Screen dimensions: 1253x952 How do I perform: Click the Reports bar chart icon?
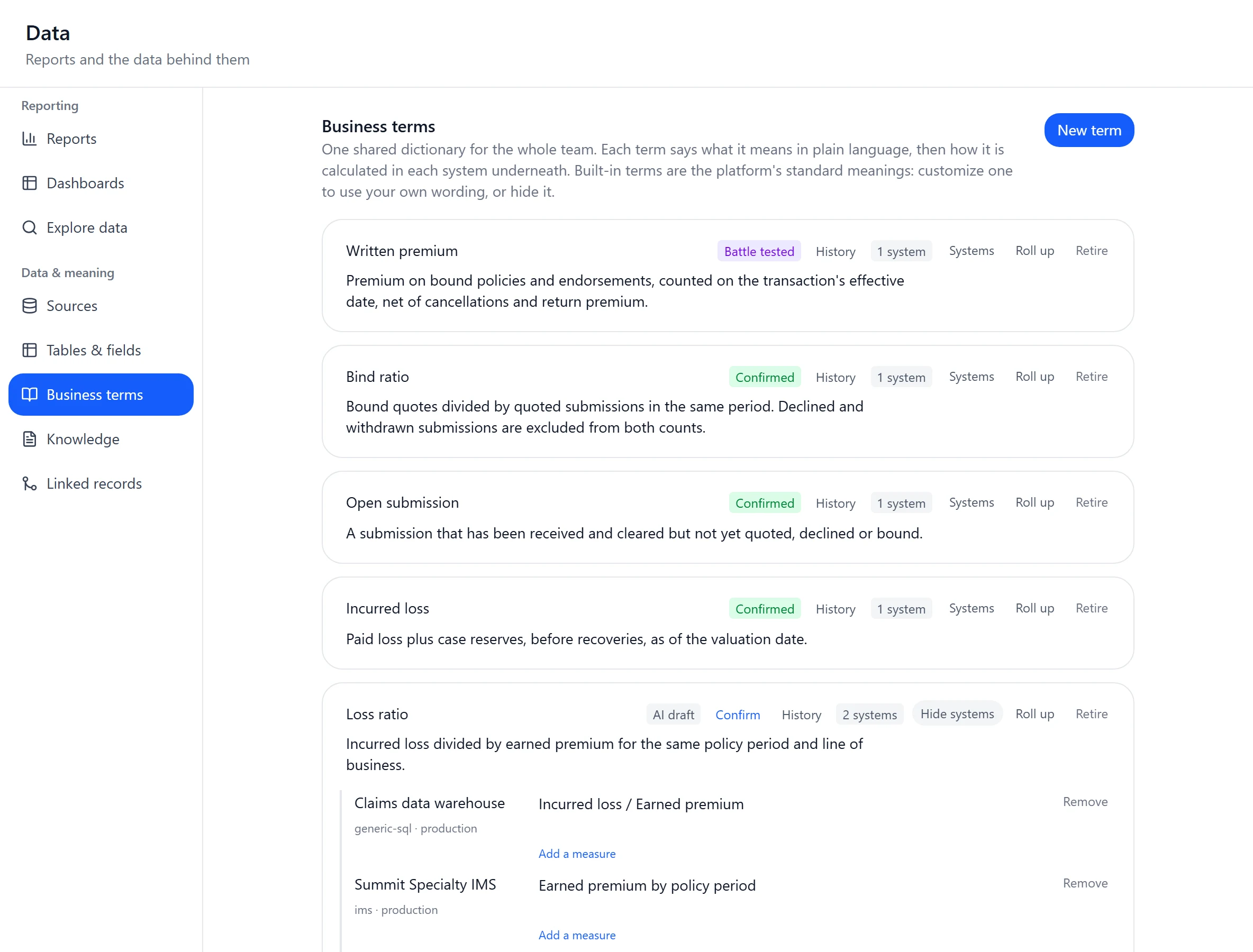pos(30,139)
